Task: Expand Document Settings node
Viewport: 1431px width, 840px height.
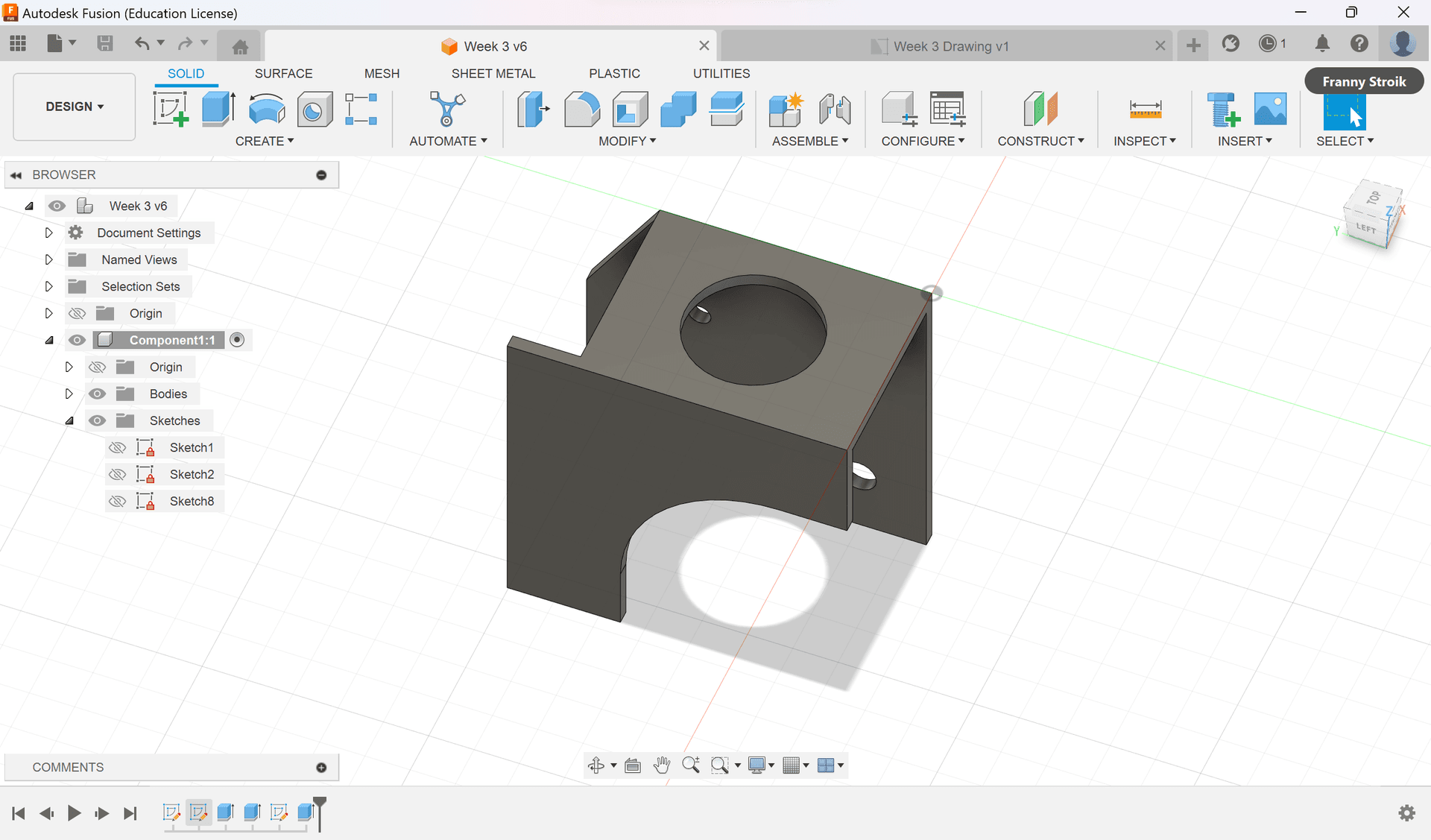Action: [x=48, y=233]
